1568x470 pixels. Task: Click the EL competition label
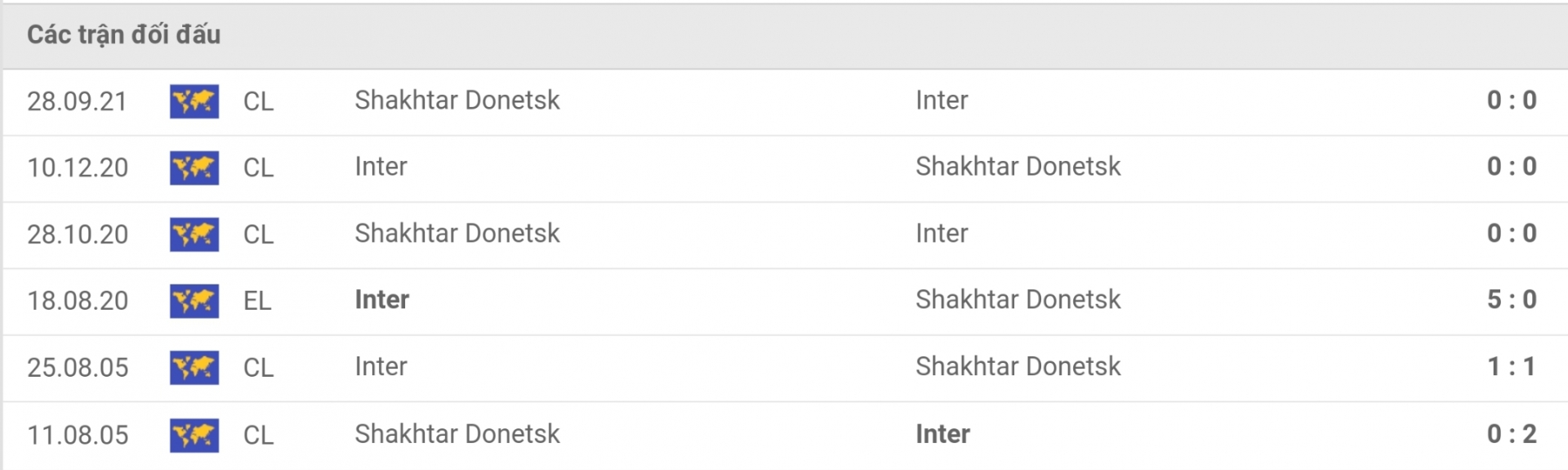click(x=257, y=301)
